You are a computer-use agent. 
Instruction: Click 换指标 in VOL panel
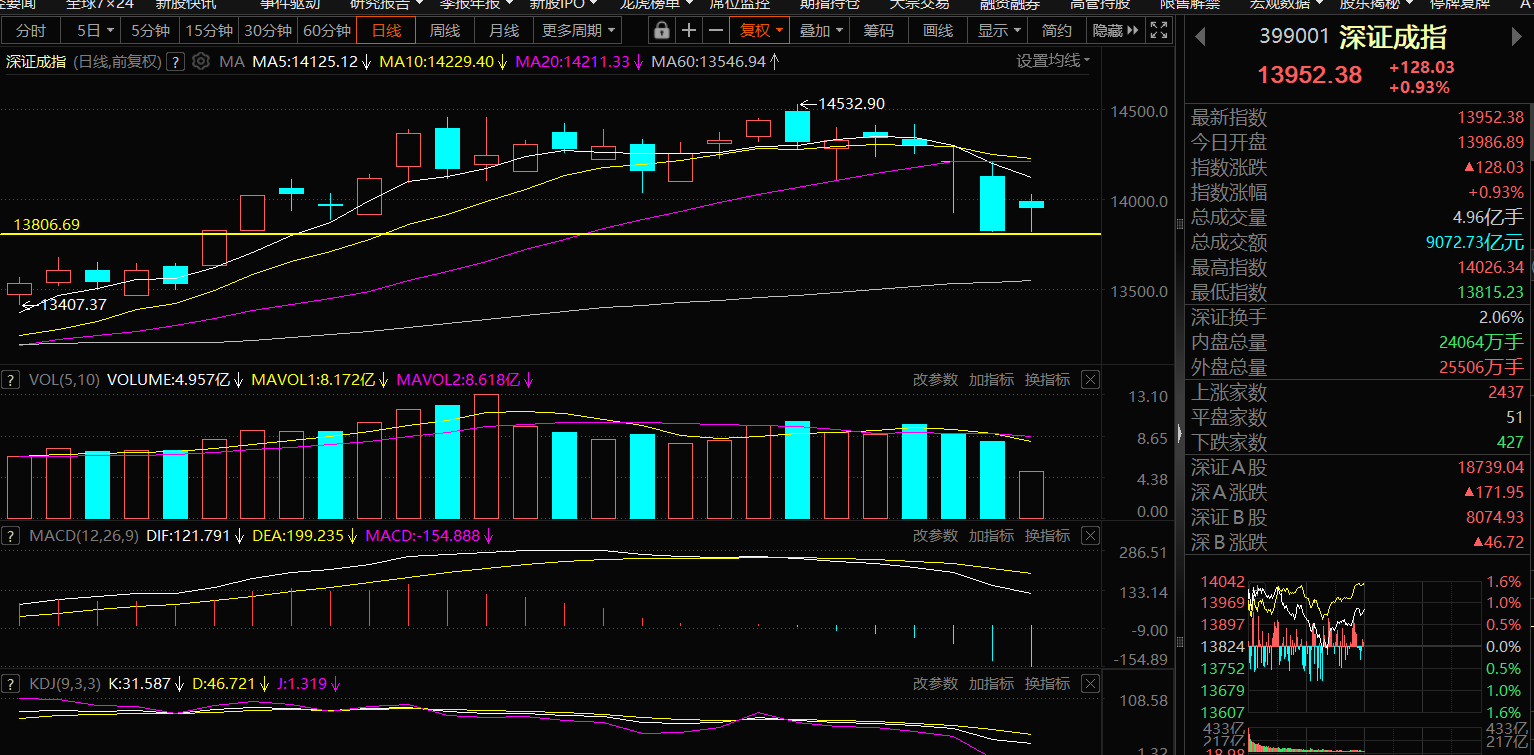point(1047,380)
